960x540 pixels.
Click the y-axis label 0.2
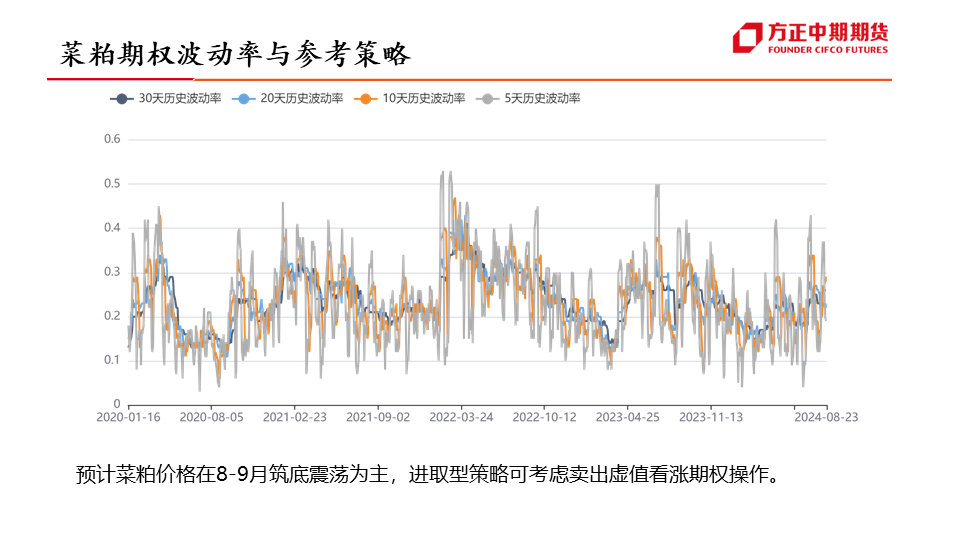[x=112, y=316]
